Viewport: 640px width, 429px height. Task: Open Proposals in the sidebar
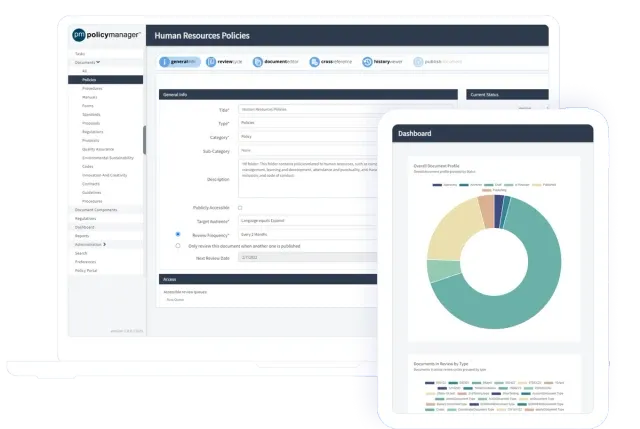(x=91, y=123)
